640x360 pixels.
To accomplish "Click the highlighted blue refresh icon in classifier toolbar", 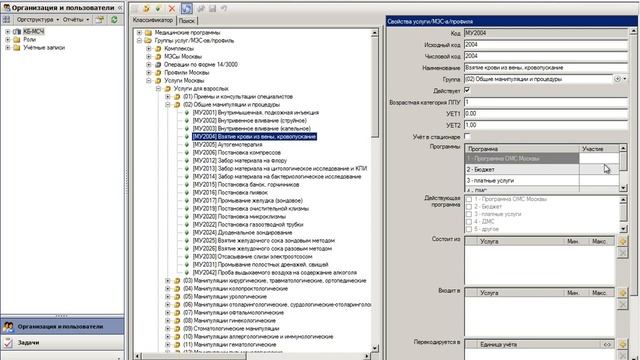I will pos(187,8).
